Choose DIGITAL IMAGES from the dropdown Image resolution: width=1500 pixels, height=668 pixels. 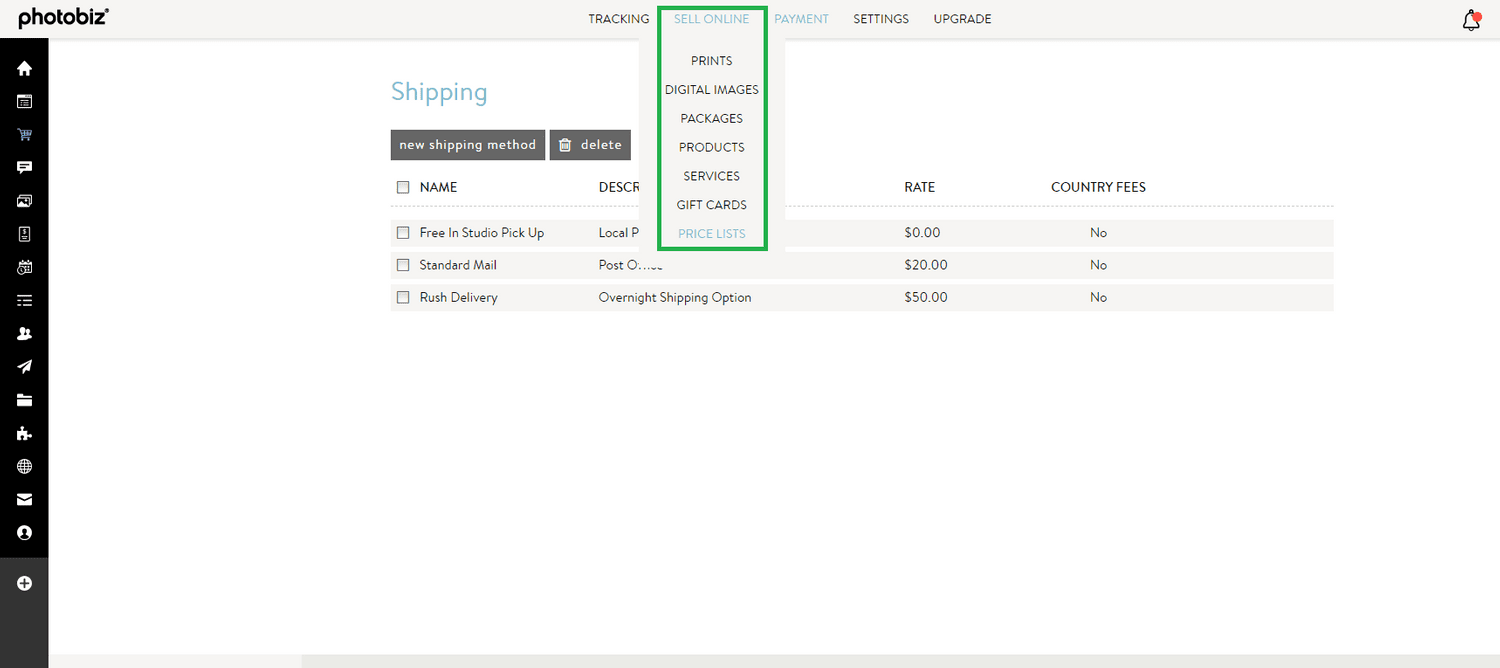point(712,90)
